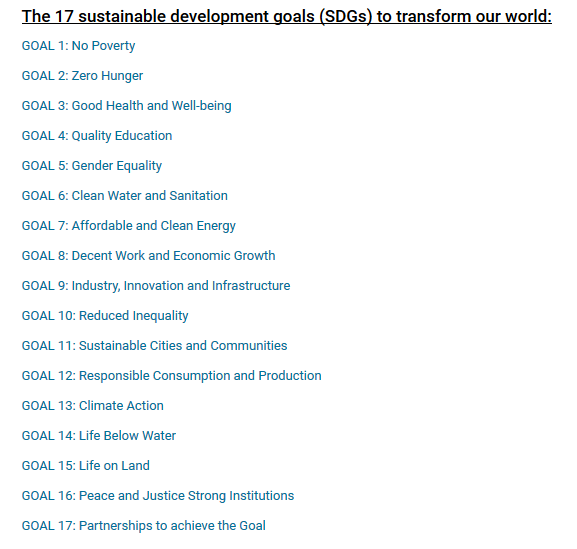Select the GOAL 4: Quality Education link
Image resolution: width=577 pixels, height=549 pixels.
click(x=97, y=136)
